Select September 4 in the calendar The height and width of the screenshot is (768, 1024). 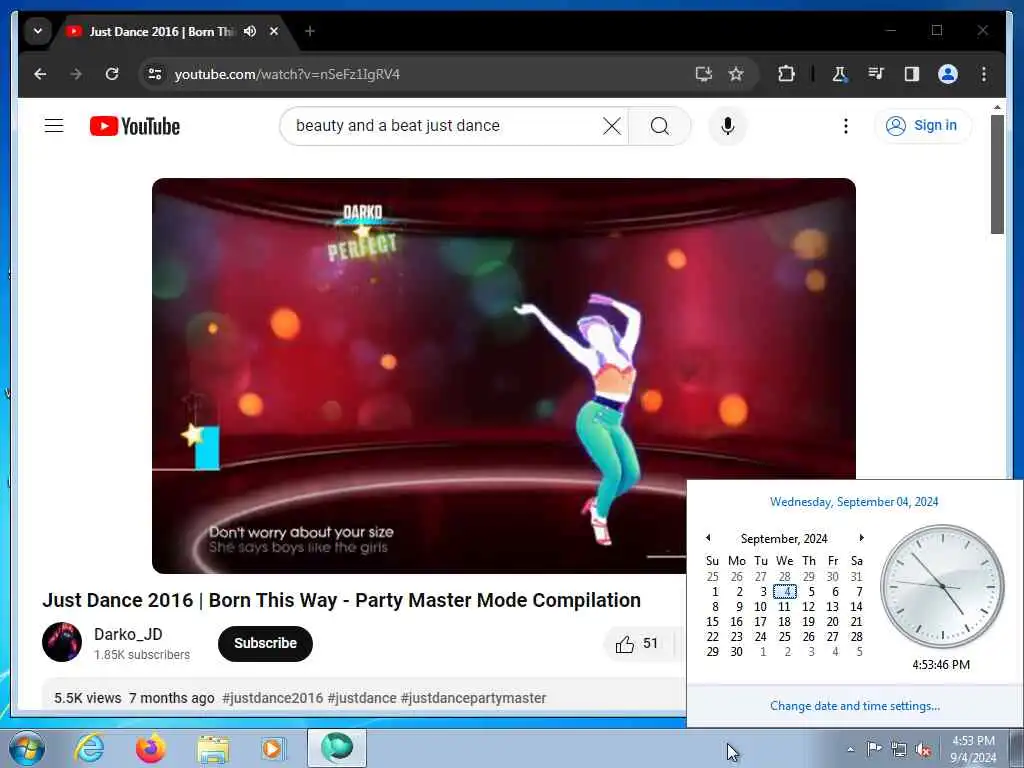[785, 592]
